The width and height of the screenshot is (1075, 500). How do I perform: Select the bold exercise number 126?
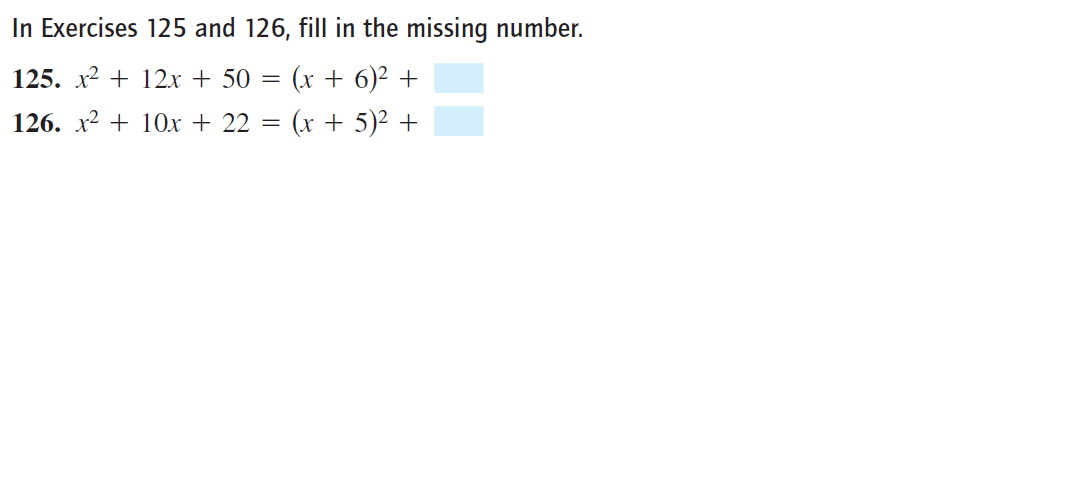(x=36, y=123)
